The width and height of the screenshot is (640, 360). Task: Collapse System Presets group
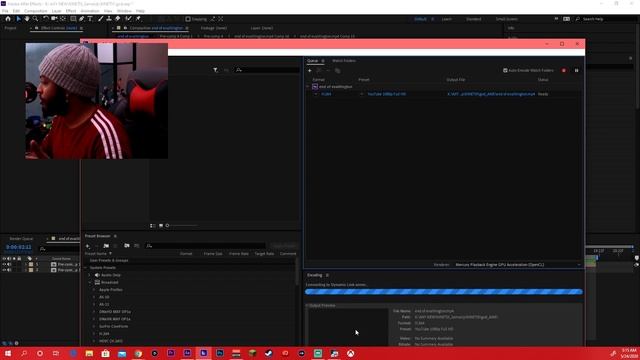[86, 268]
